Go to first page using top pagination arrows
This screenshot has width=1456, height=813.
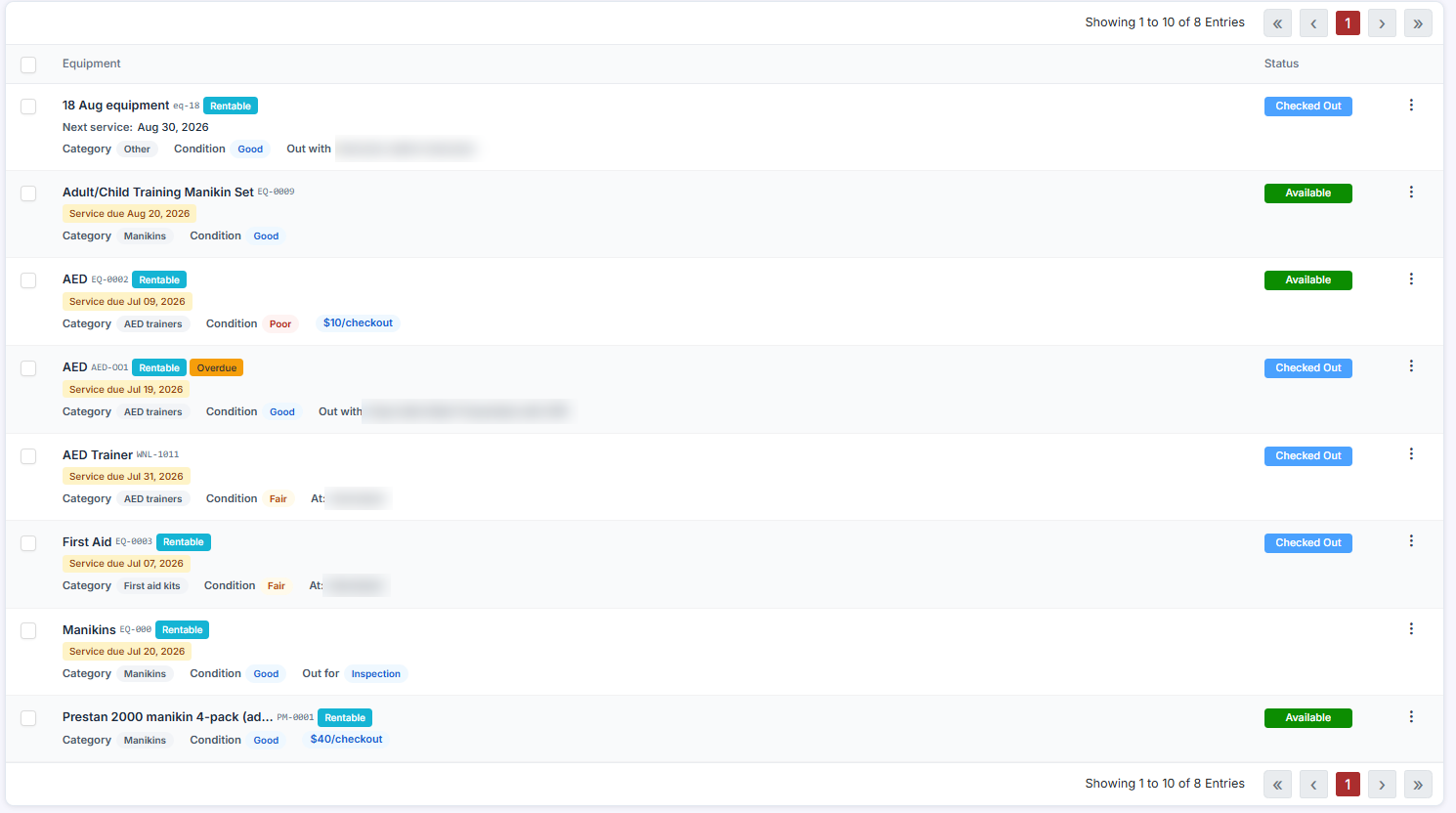coord(1277,23)
